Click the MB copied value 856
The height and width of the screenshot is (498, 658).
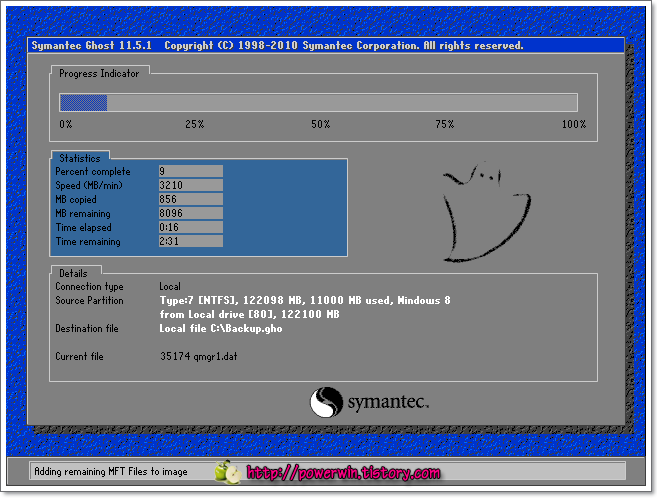pos(191,199)
